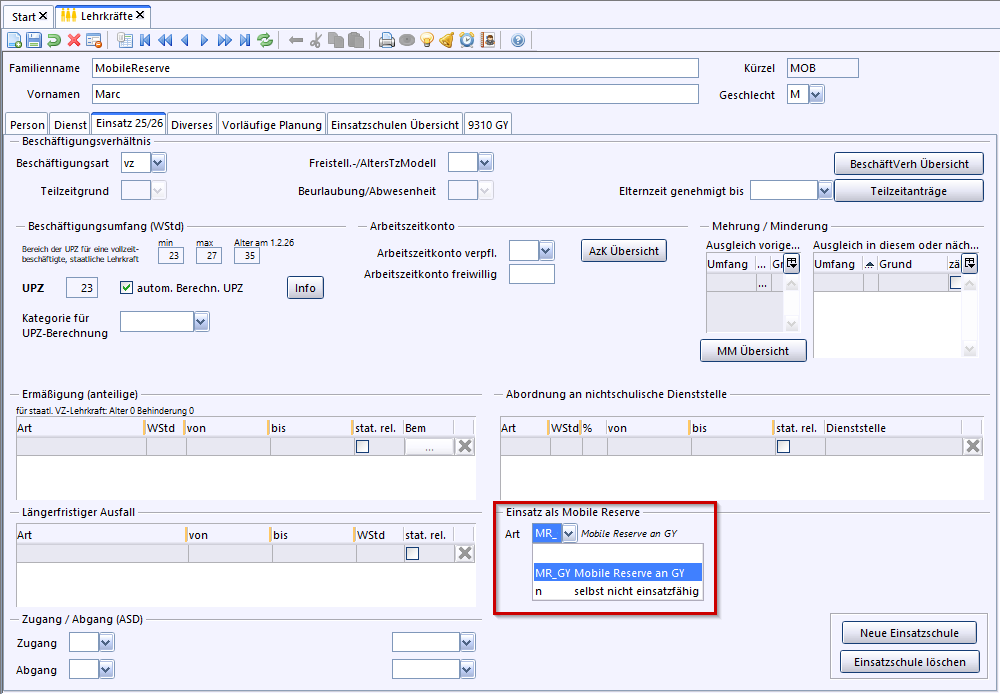Screen dimensions: 1000x694
Task: Select 'n selbst nicht einsatzfähig' option
Action: tap(617, 591)
